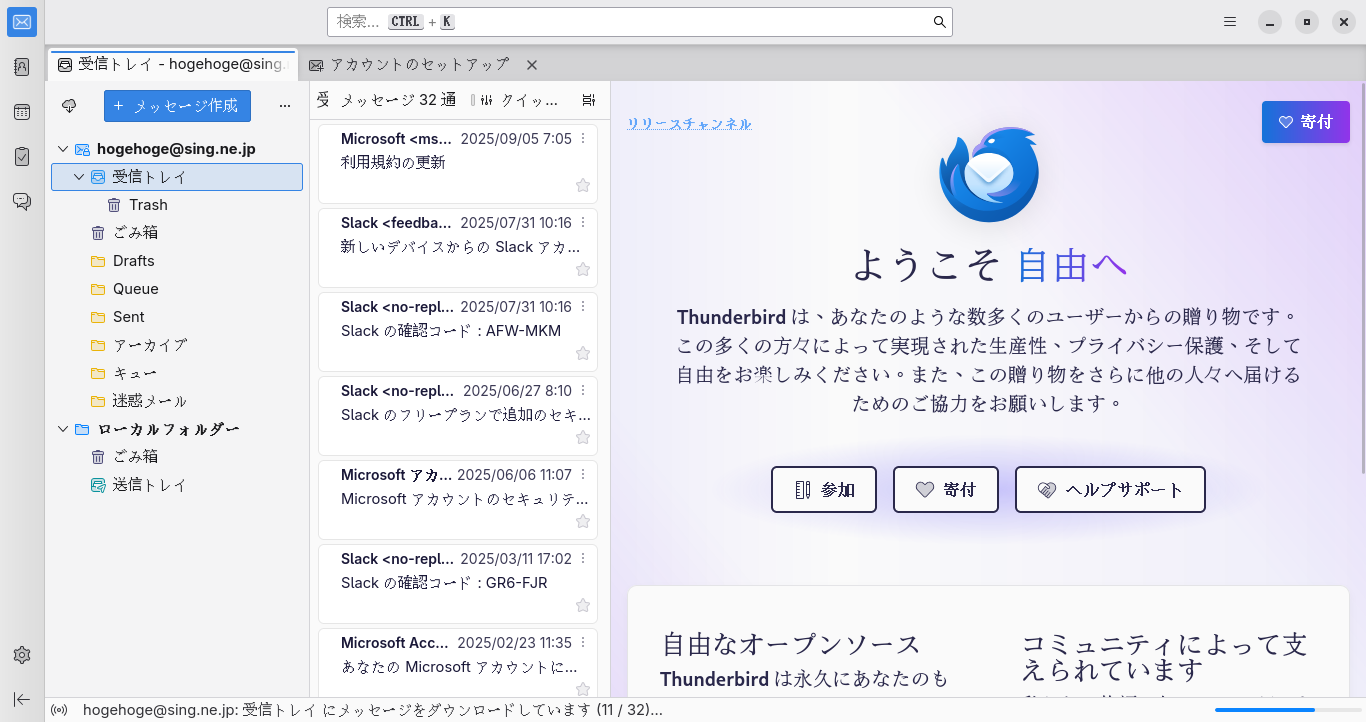
Task: Open folder pane options (…) menu
Action: point(285,106)
